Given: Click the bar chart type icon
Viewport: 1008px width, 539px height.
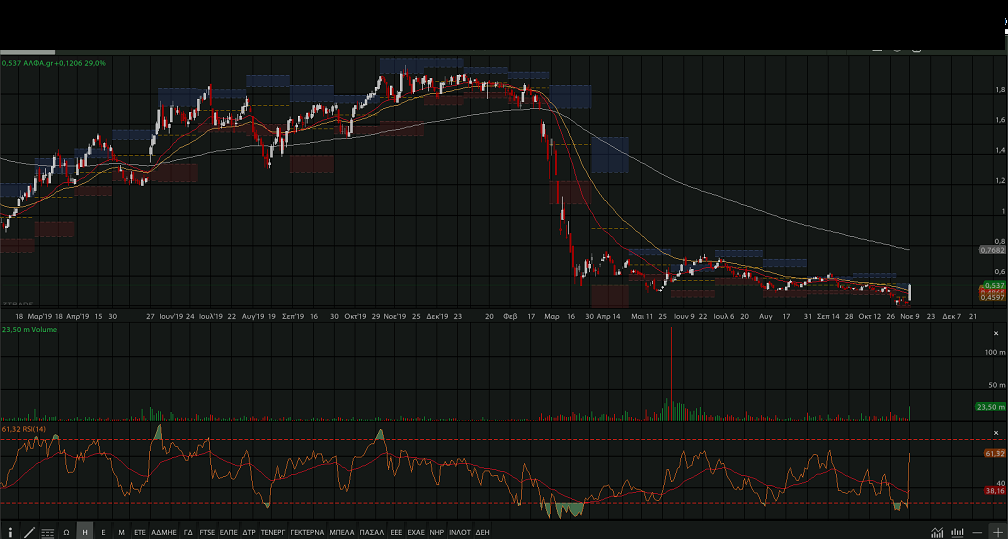Looking at the screenshot, I should 957,532.
